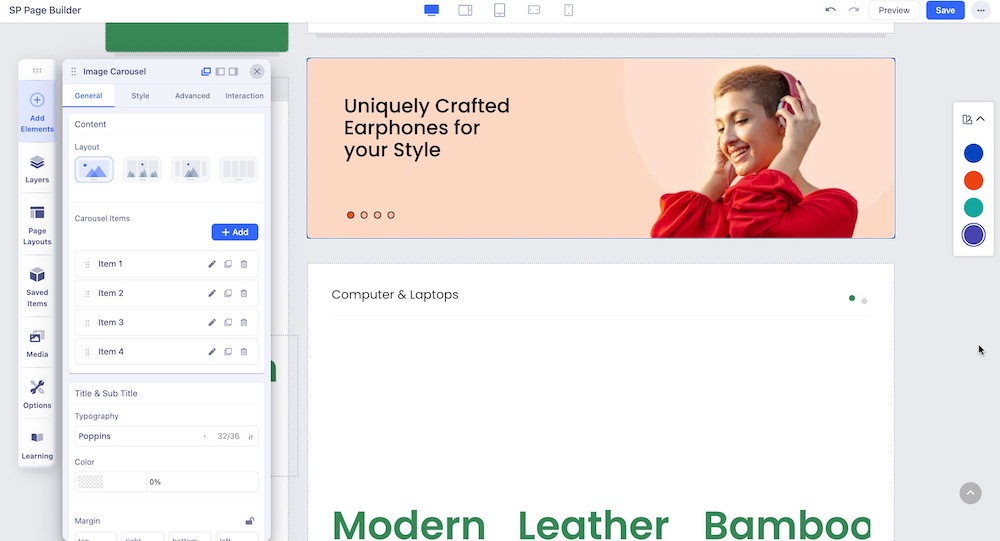Edit Item 1 with pencil icon
This screenshot has width=1000, height=541.
click(x=212, y=264)
